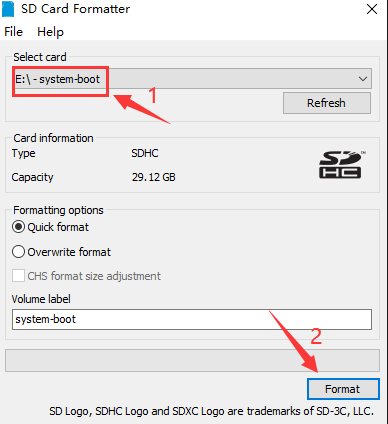Tick the CHS format size adjustment checkbox

click(18, 276)
